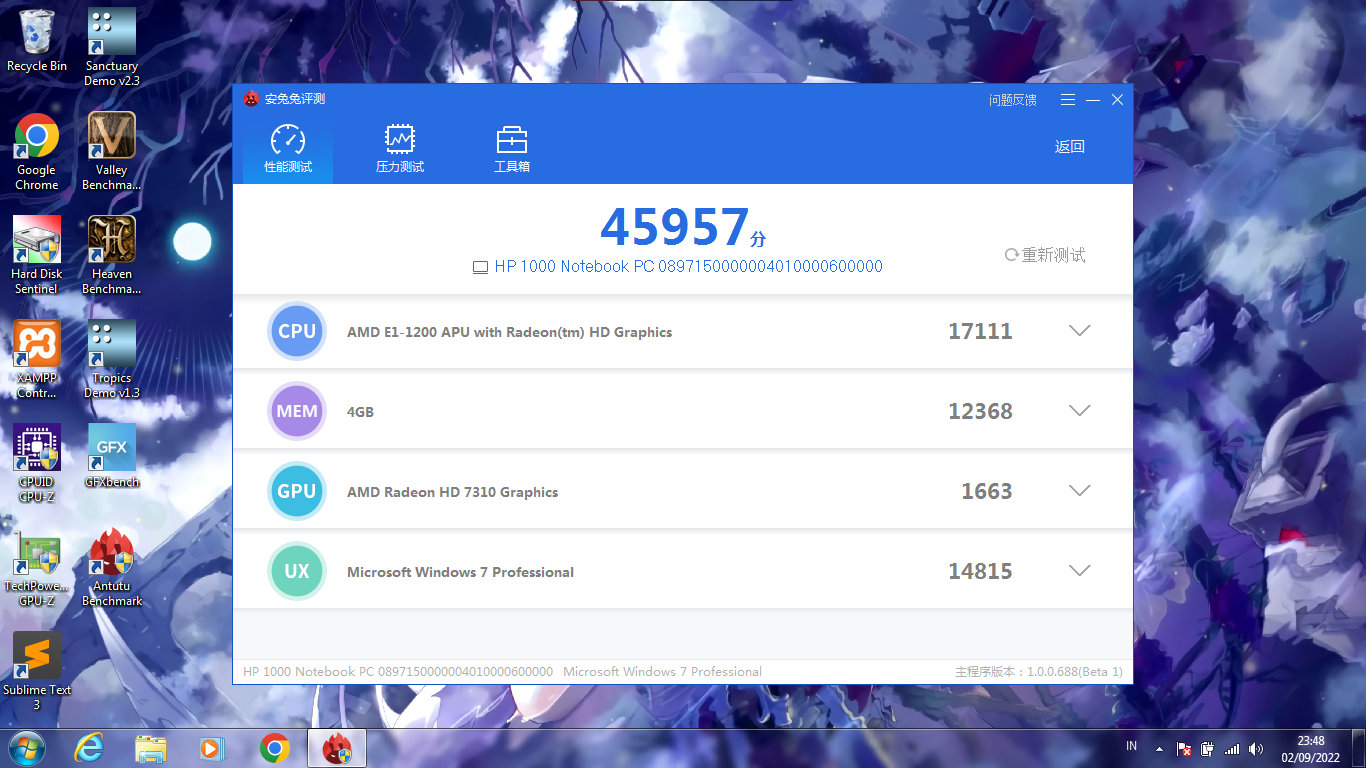Click the GPU score 1663
Image resolution: width=1366 pixels, height=768 pixels.
click(987, 491)
